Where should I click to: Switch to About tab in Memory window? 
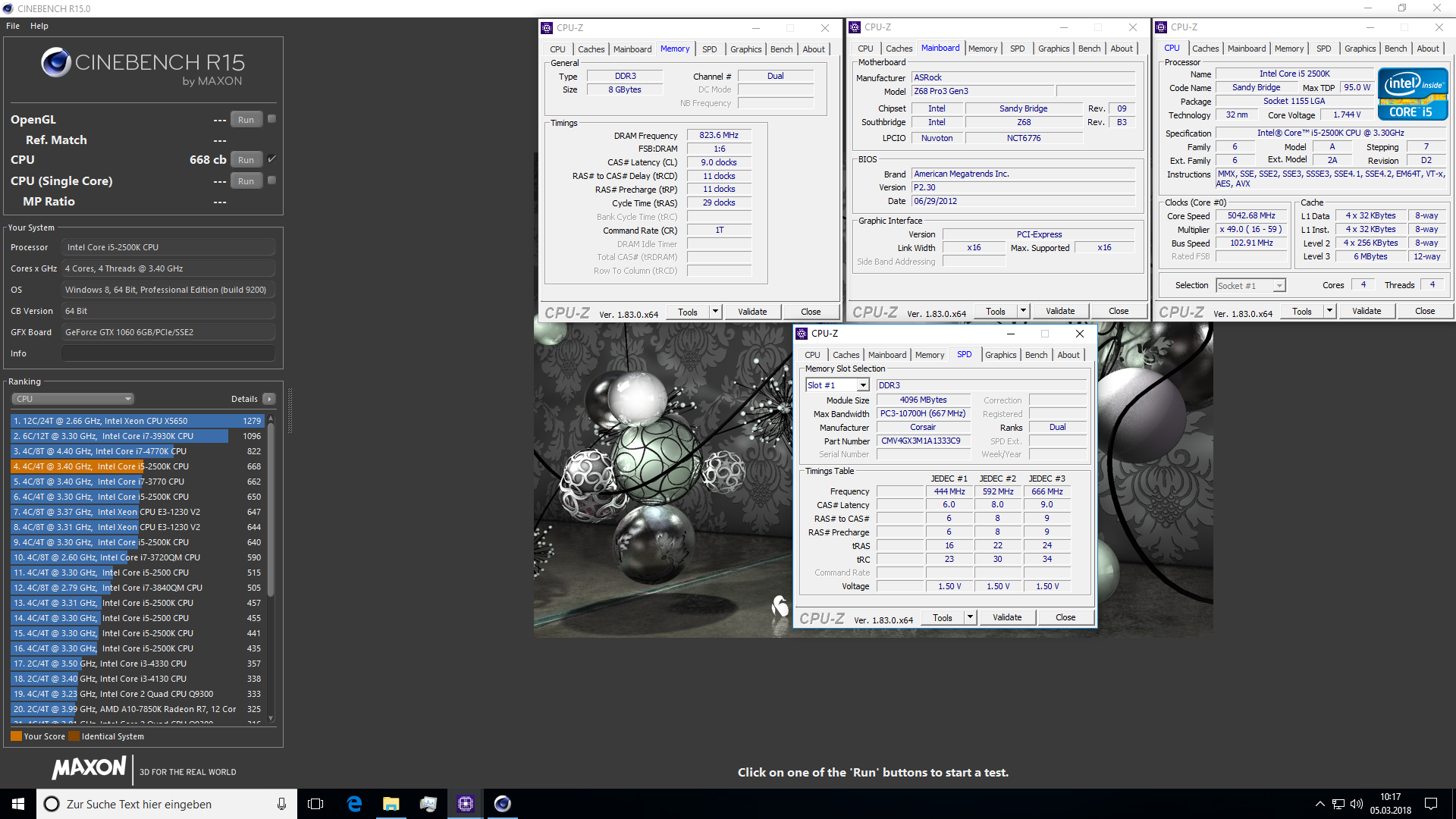tap(814, 49)
